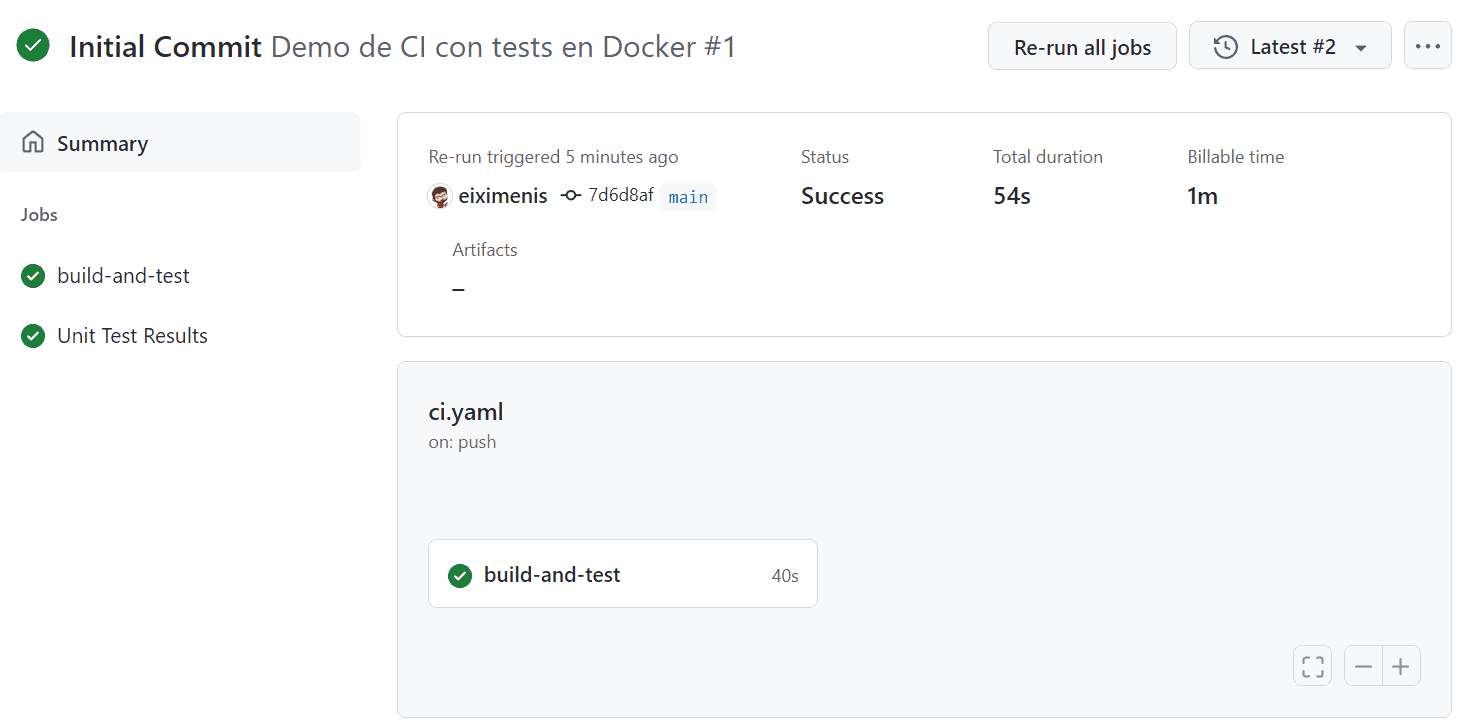The height and width of the screenshot is (726, 1469).
Task: Zoom out with the minus icon
Action: pyautogui.click(x=1363, y=666)
